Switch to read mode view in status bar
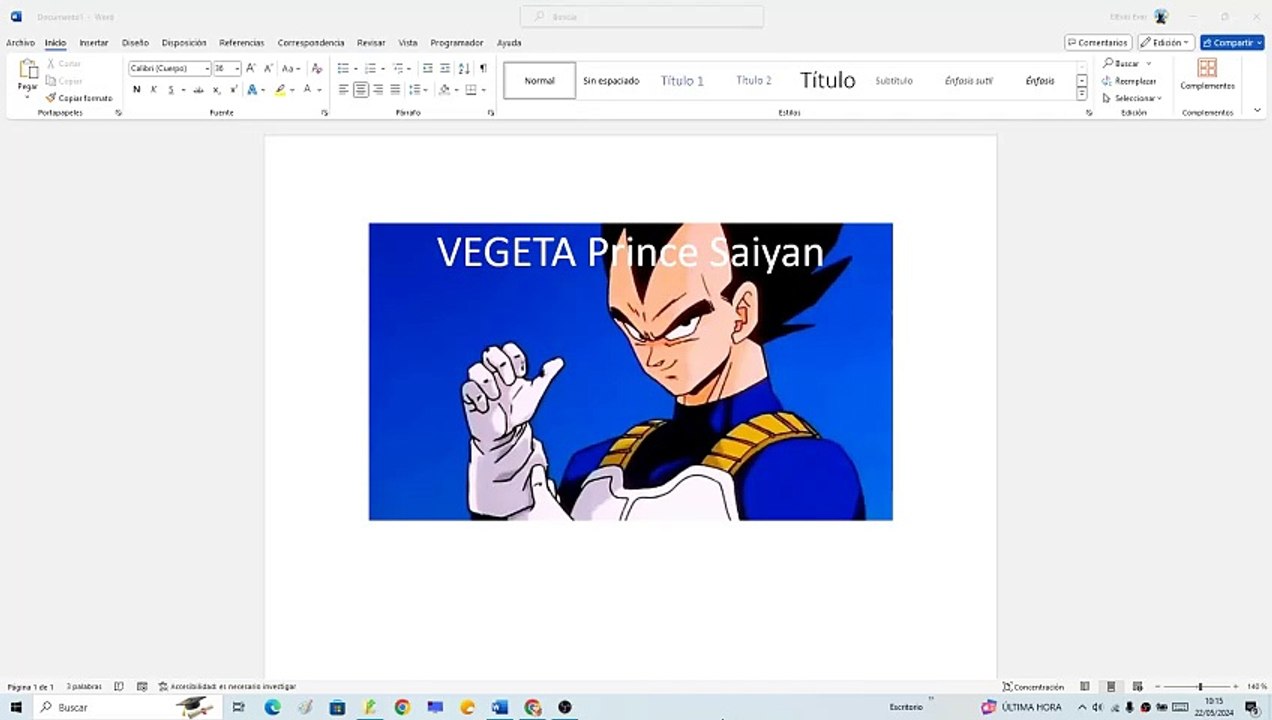Screen dimensions: 1272x720 [1085, 687]
